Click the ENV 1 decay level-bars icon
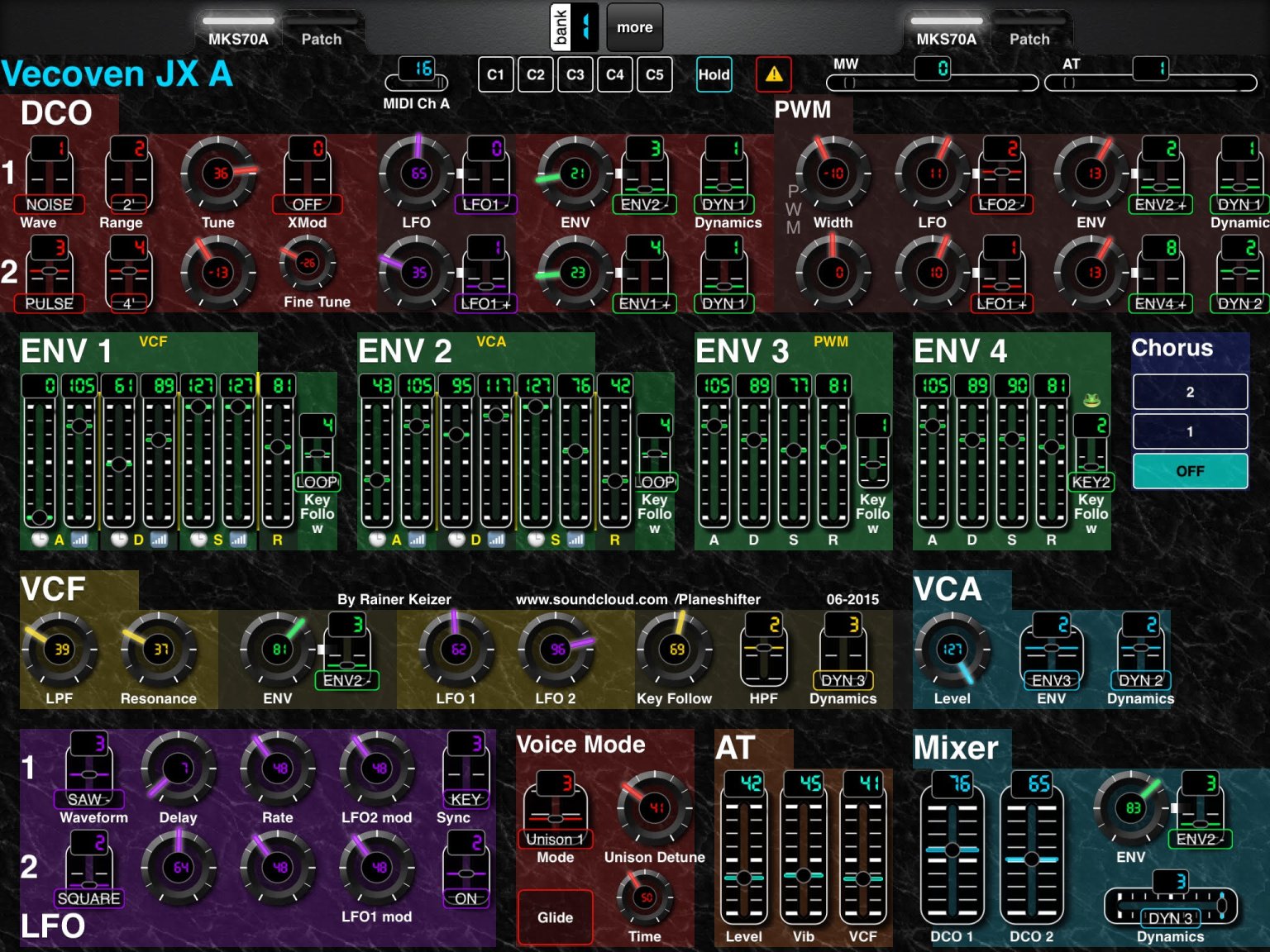The image size is (1270, 952). click(x=159, y=540)
